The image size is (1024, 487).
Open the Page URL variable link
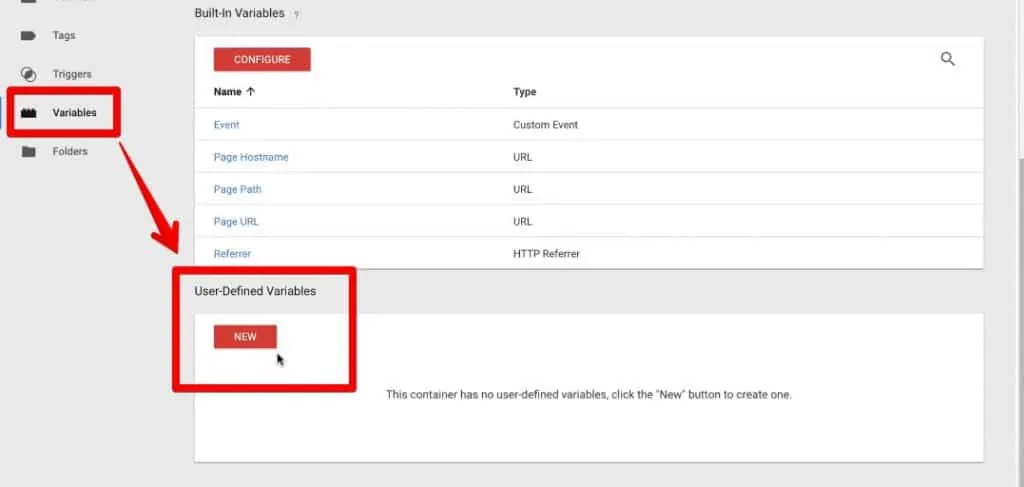[x=236, y=221]
